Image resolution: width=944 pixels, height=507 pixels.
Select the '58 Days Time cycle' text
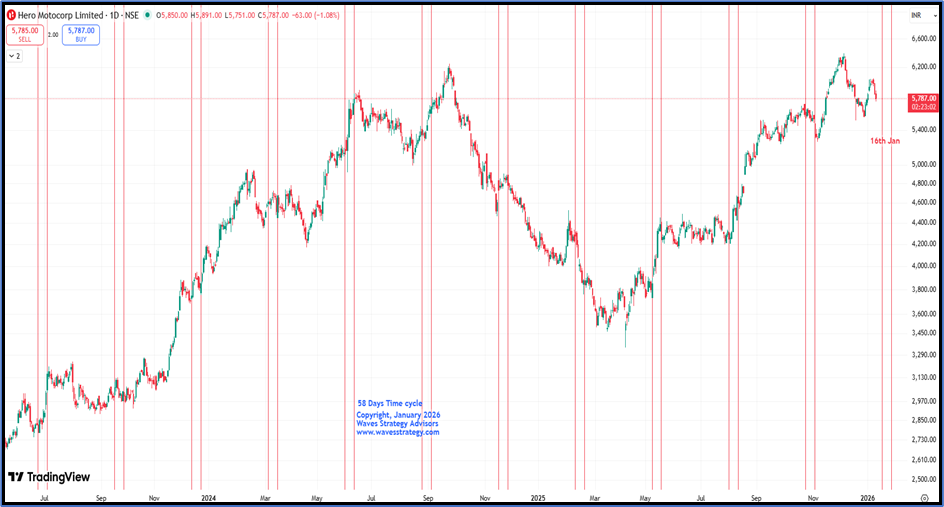point(390,403)
